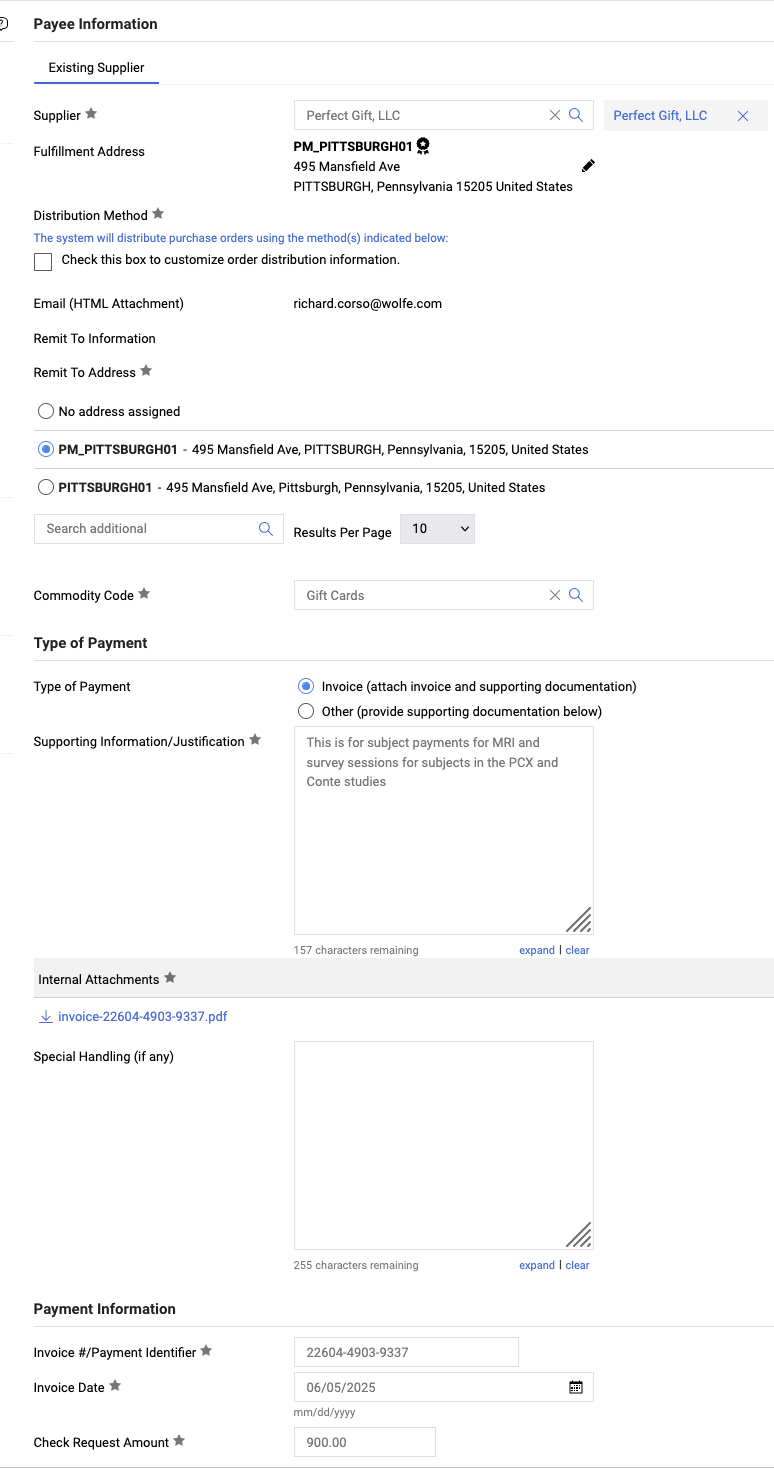
Task: Search suppliers using the magnifier icon
Action: [576, 115]
